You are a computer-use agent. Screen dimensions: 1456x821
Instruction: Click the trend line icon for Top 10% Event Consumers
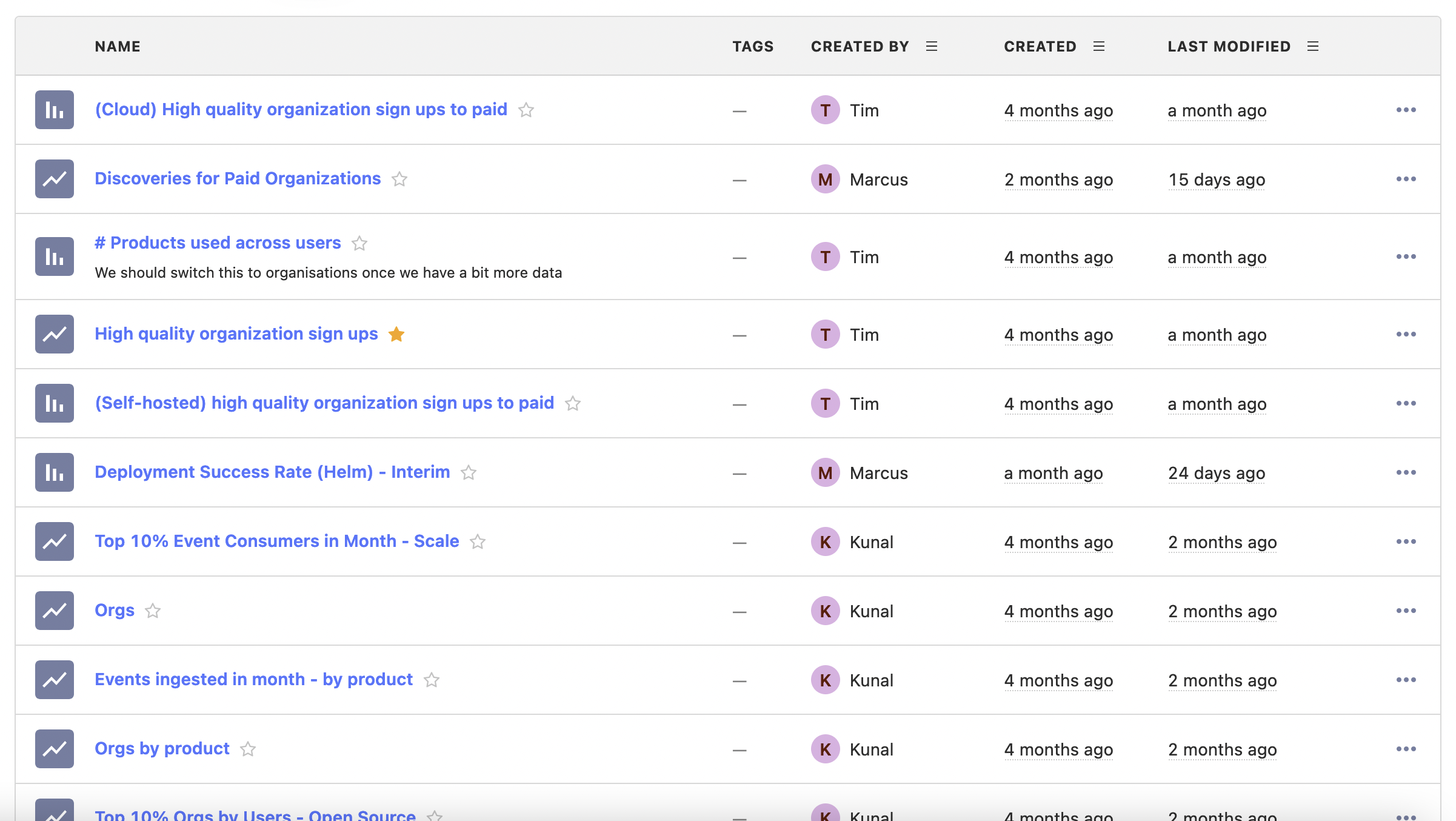55,541
